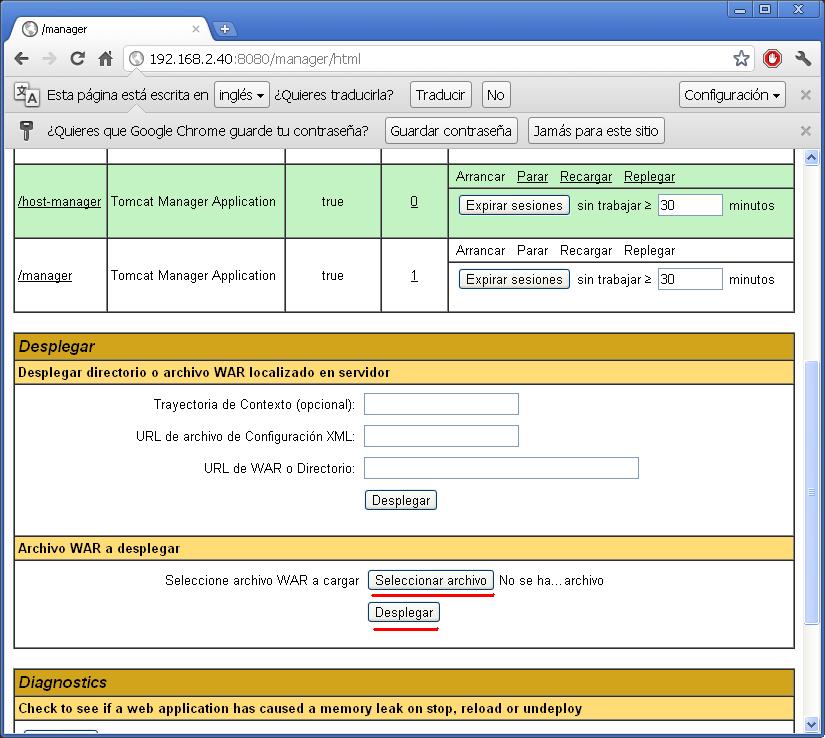
Task: Click the red AdBlock extension icon
Action: (772, 58)
